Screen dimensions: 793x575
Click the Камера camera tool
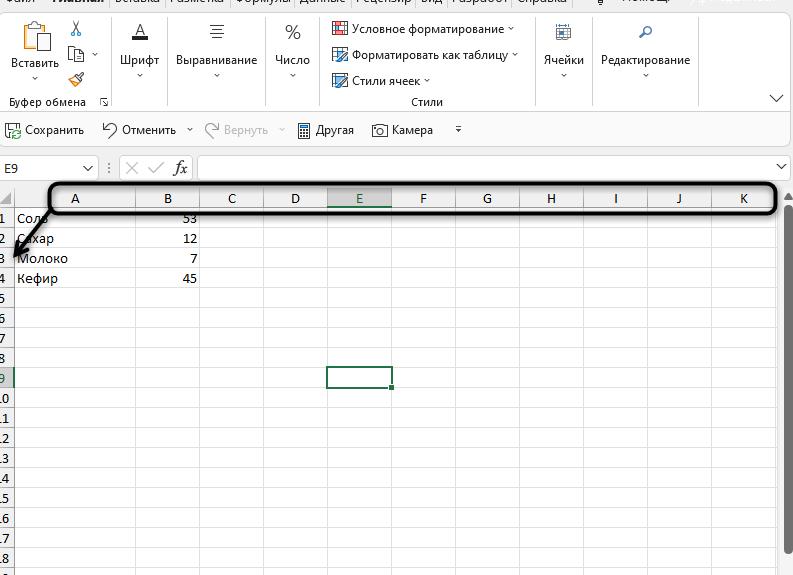pyautogui.click(x=402, y=130)
